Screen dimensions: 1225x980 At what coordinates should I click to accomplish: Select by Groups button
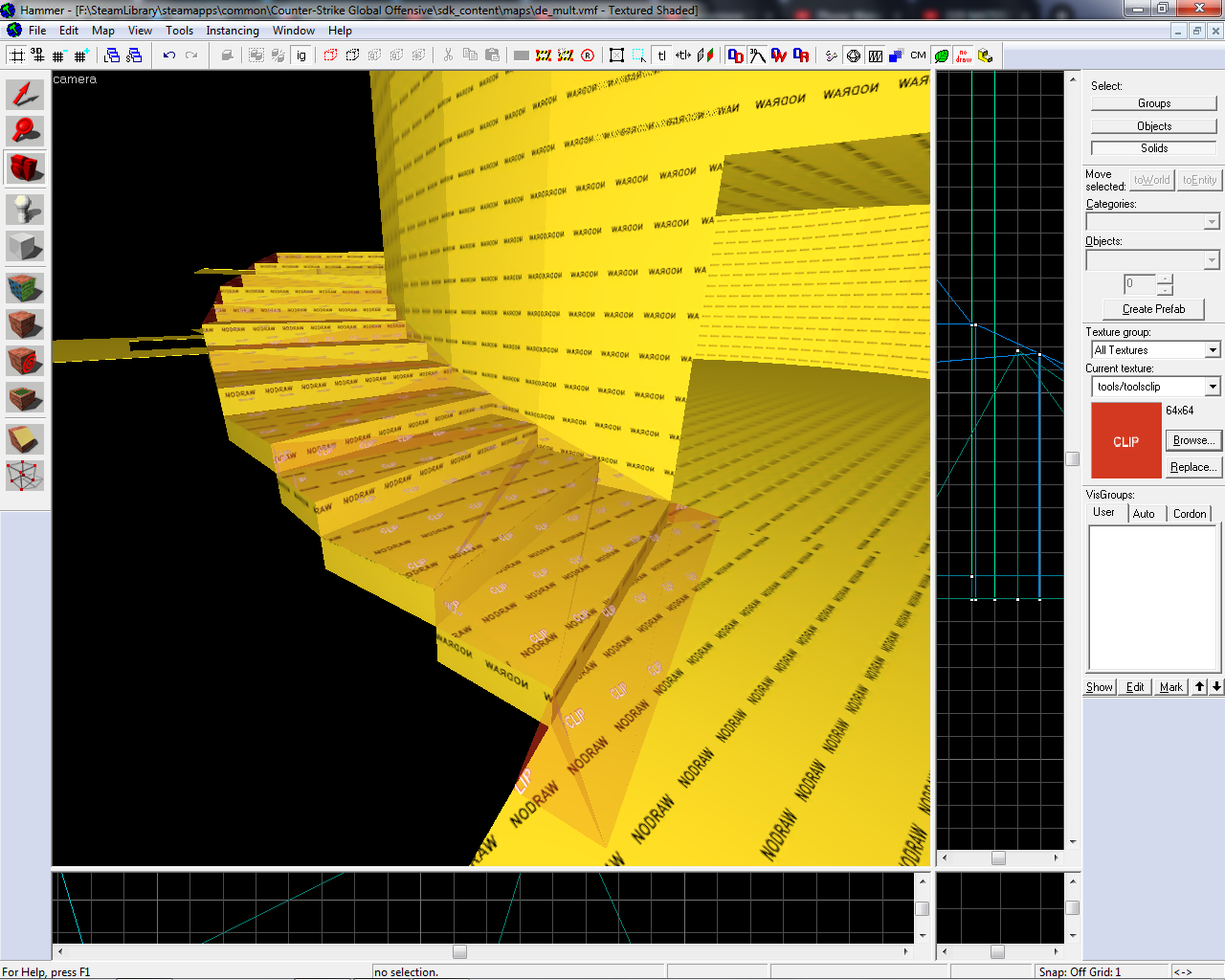[1153, 103]
